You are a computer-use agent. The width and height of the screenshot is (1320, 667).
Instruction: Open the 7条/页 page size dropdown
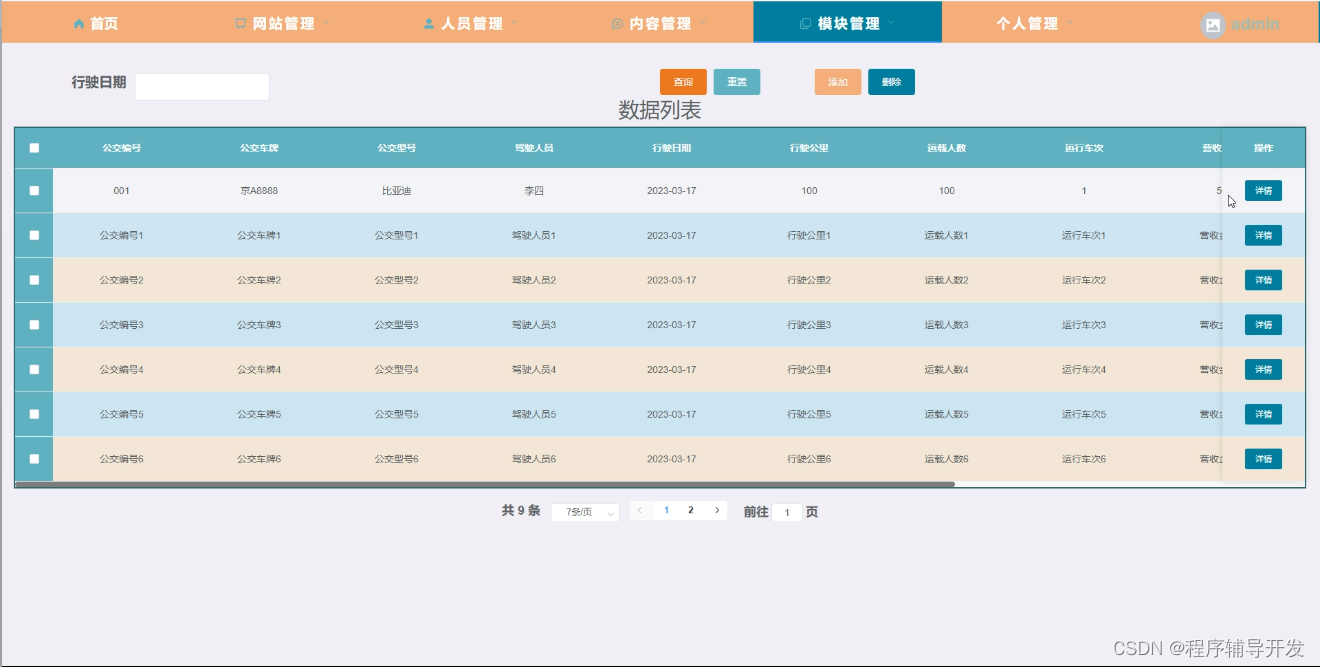coord(585,512)
